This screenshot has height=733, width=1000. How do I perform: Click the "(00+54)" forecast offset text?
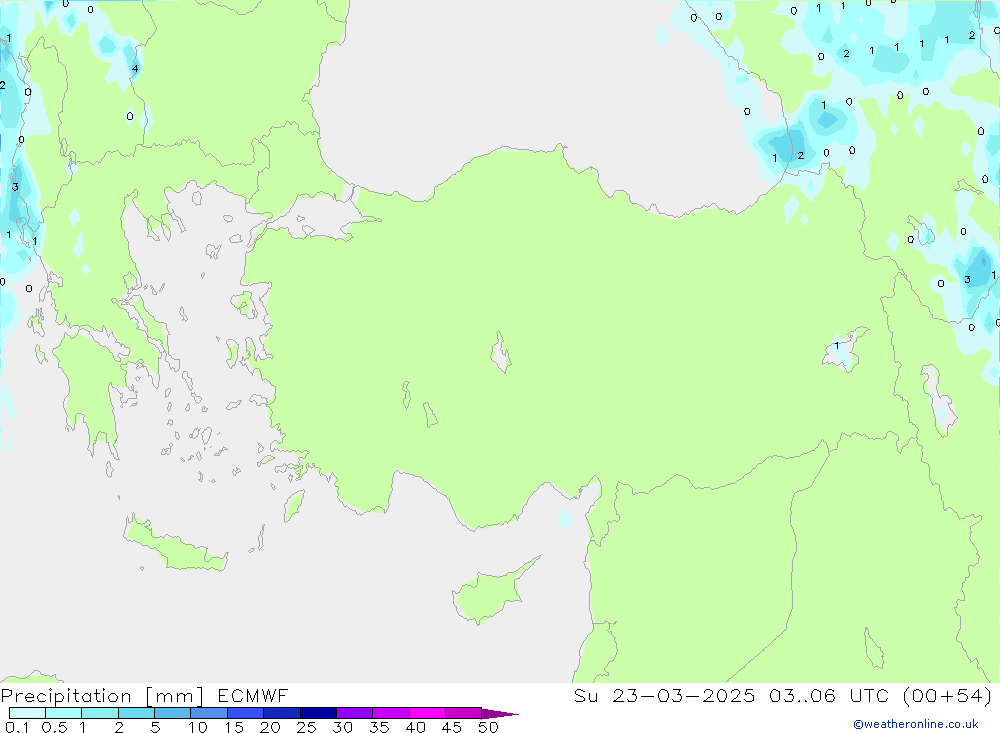(948, 696)
